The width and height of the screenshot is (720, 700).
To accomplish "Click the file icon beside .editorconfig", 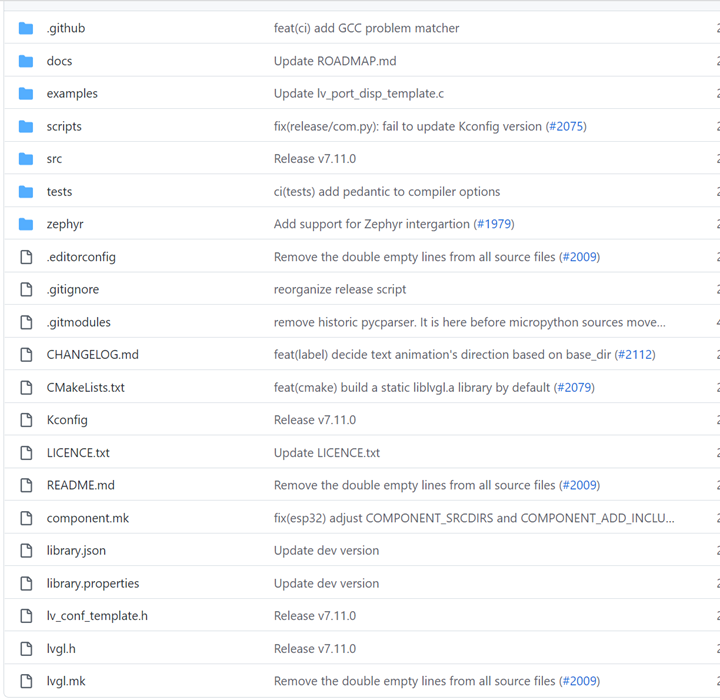I will click(x=26, y=257).
